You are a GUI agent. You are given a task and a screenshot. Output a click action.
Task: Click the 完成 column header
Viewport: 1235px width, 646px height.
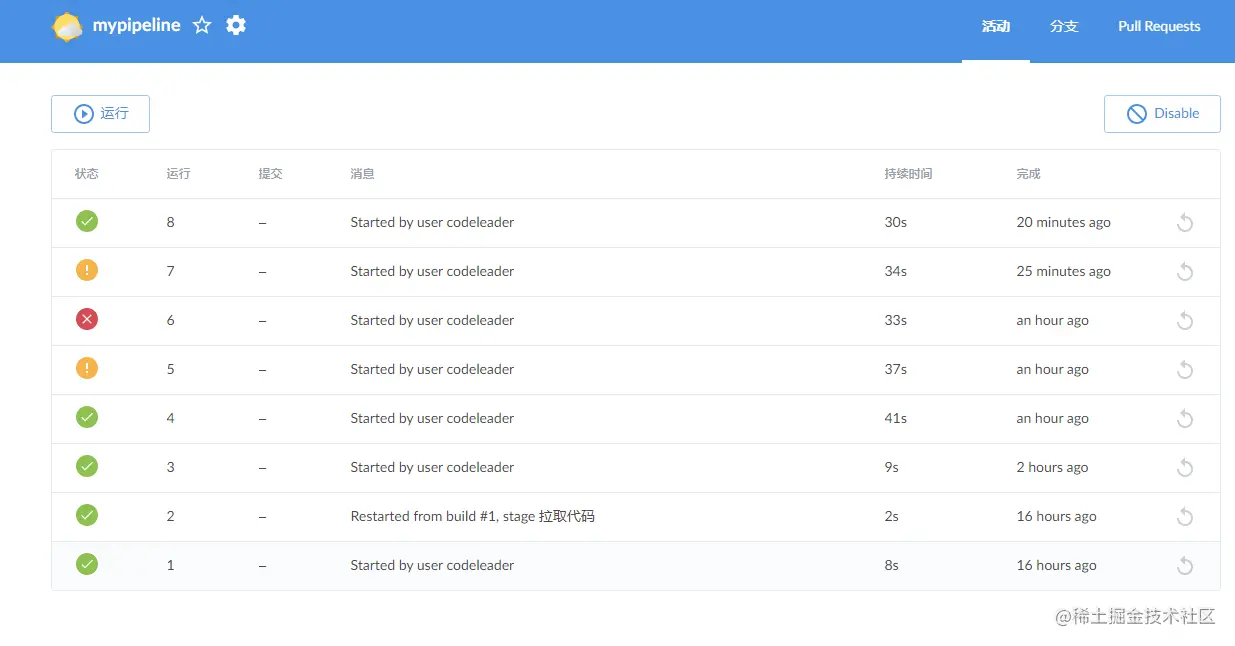pos(1029,174)
